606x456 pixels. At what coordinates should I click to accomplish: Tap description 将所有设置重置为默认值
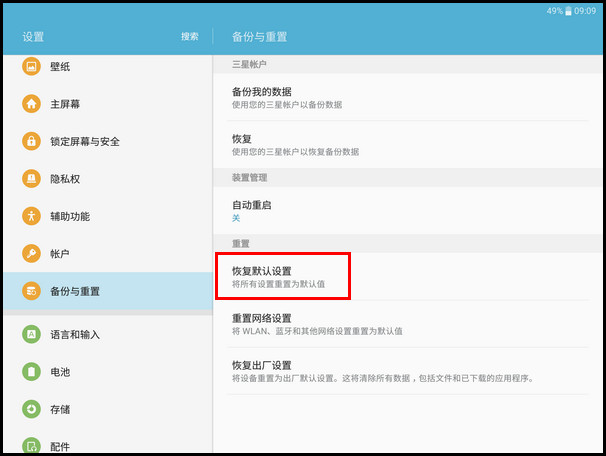coord(278,284)
